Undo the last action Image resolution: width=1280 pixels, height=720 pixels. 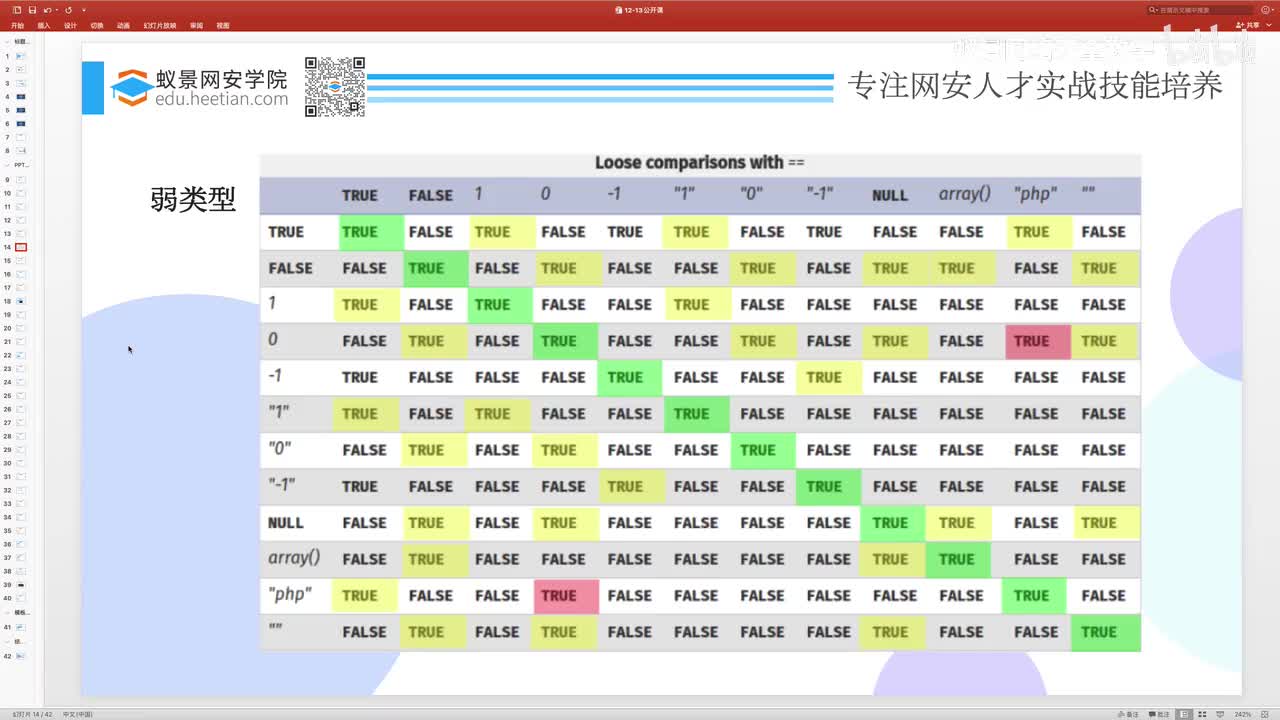tap(46, 10)
